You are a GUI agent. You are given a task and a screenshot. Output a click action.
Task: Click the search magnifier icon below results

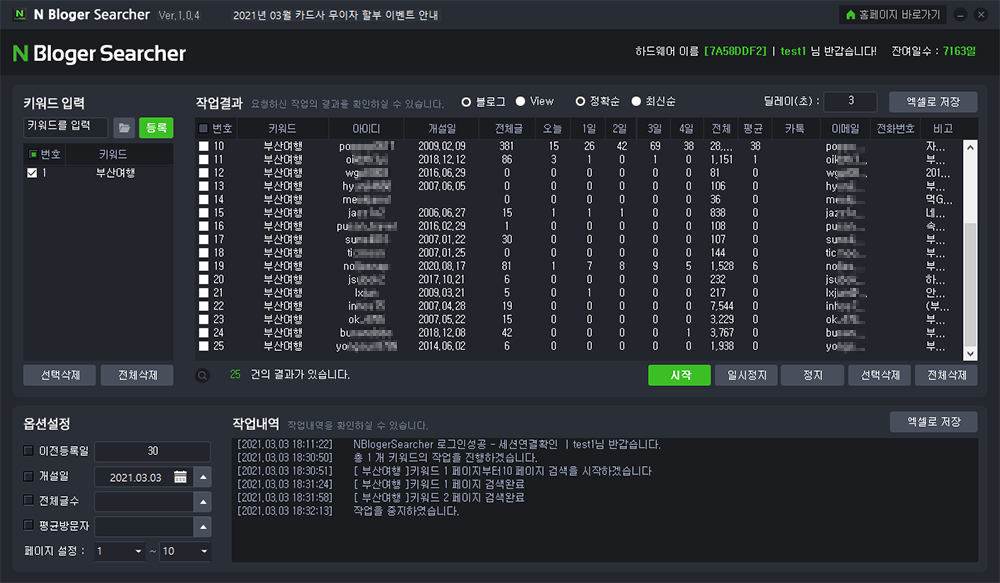click(202, 376)
